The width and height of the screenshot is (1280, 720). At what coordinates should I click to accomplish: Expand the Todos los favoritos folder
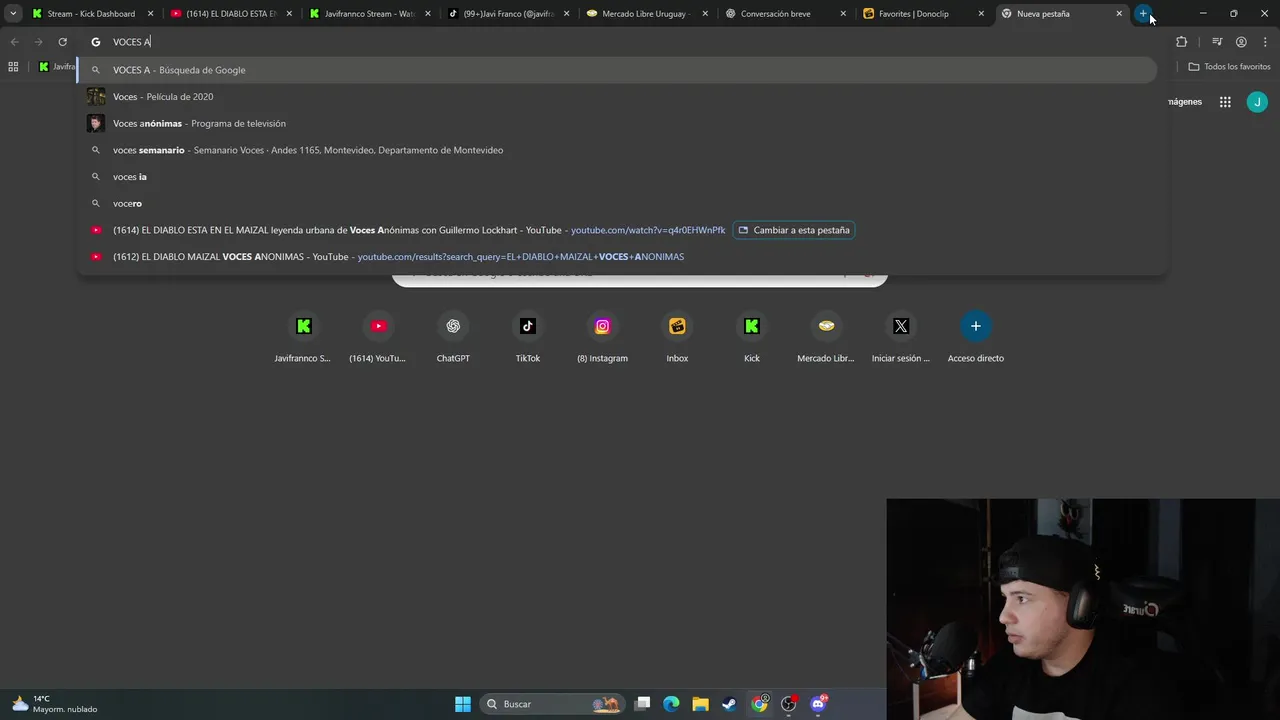(x=1229, y=66)
